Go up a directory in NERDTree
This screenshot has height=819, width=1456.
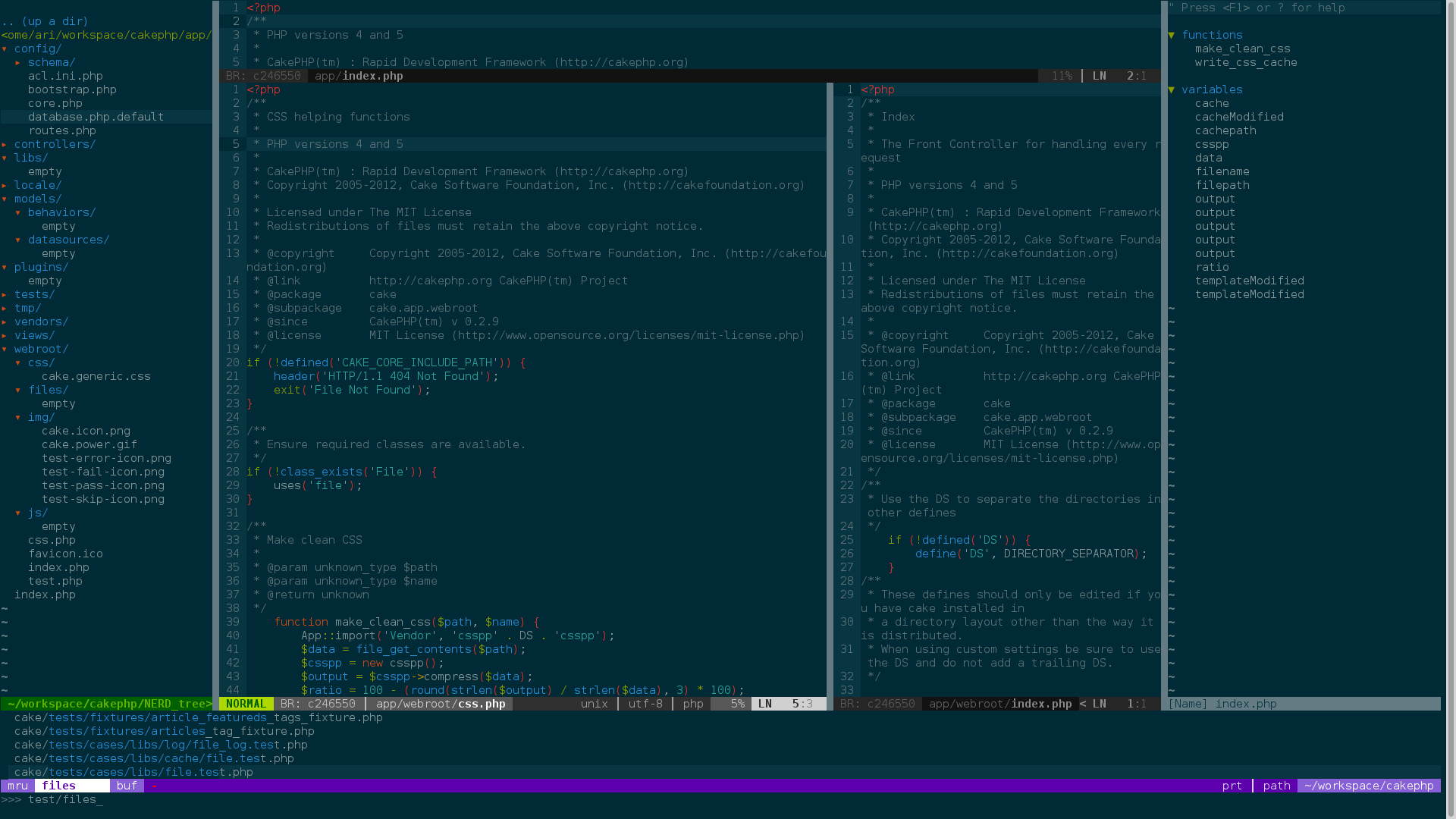45,21
